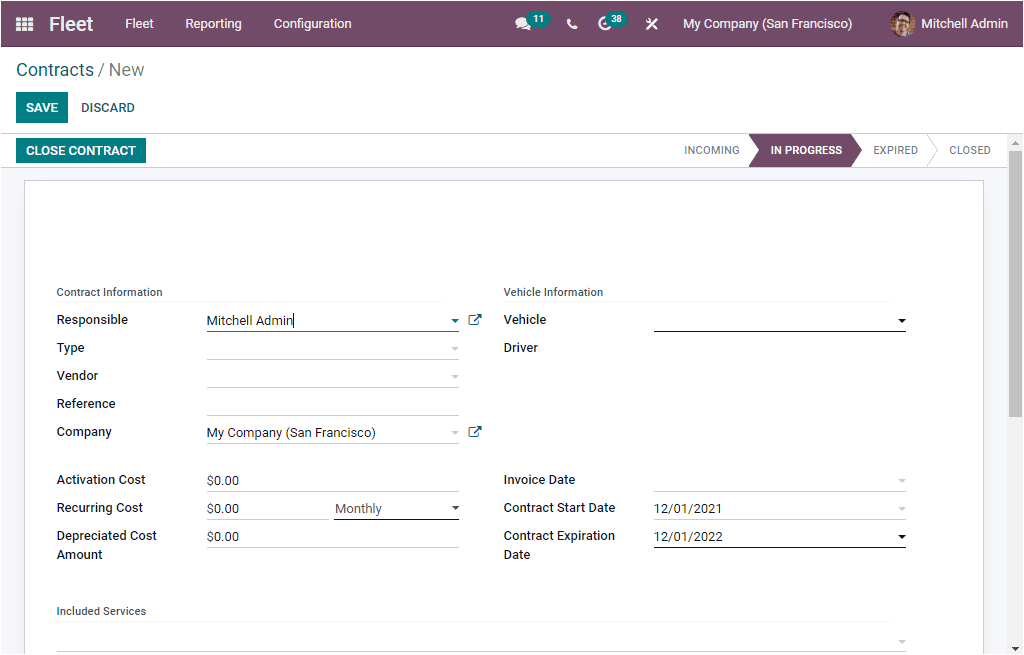
Task: Set contract stage to Closed
Action: pos(969,150)
